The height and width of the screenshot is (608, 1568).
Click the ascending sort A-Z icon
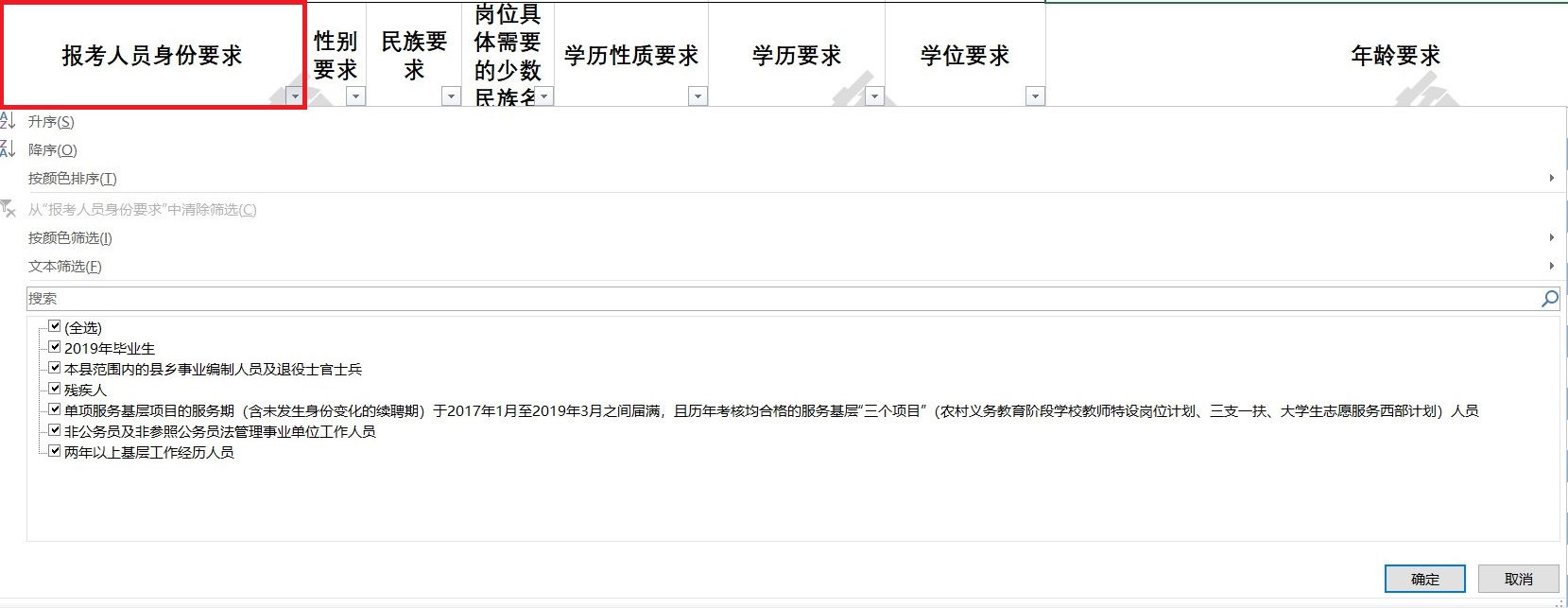point(8,121)
